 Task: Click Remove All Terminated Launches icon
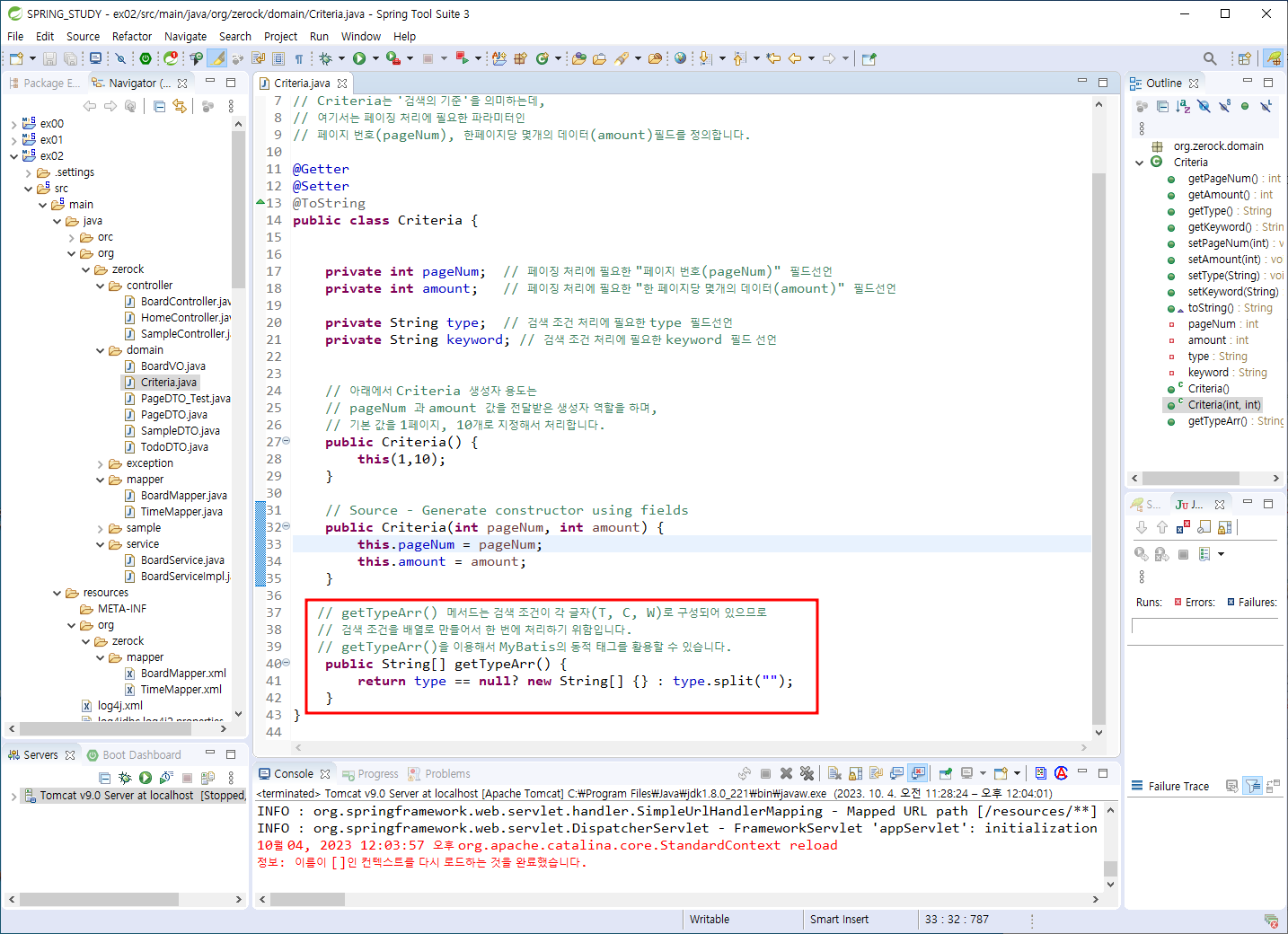pos(807,773)
